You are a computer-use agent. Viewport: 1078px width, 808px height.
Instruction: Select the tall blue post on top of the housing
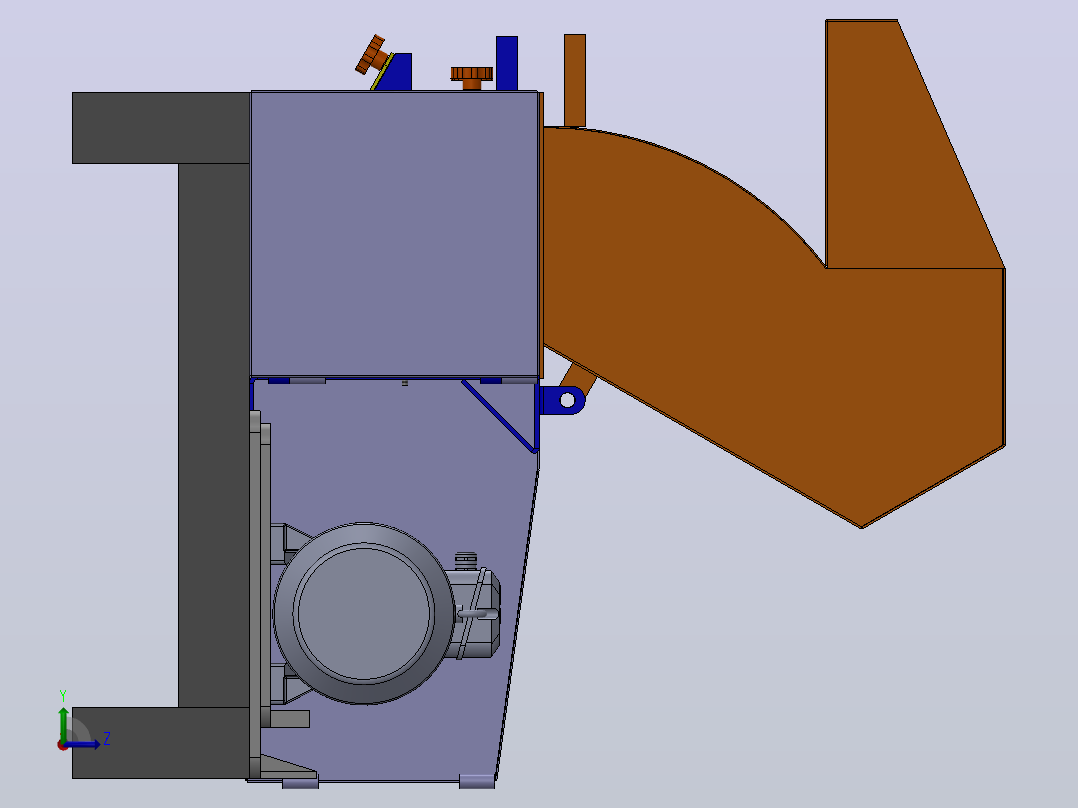pos(507,63)
